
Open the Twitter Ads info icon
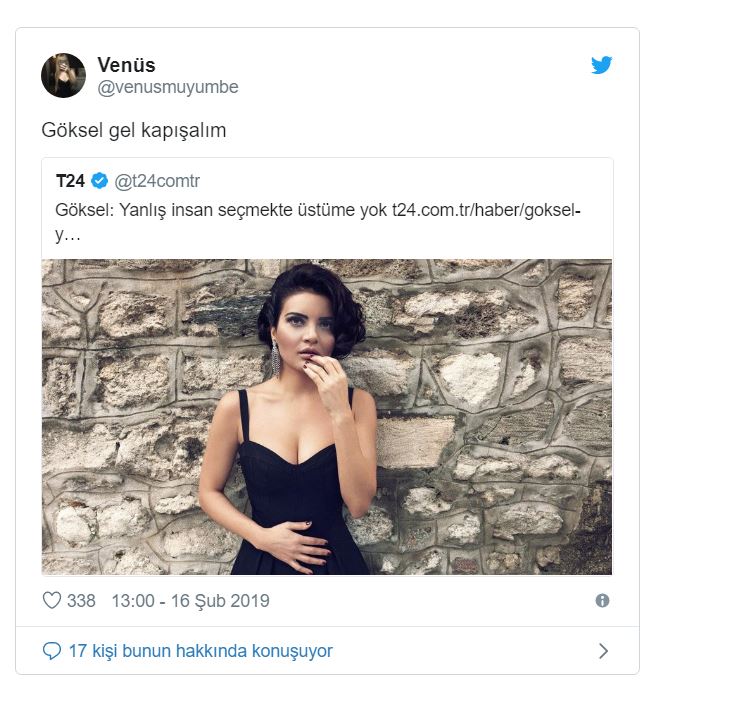602,601
